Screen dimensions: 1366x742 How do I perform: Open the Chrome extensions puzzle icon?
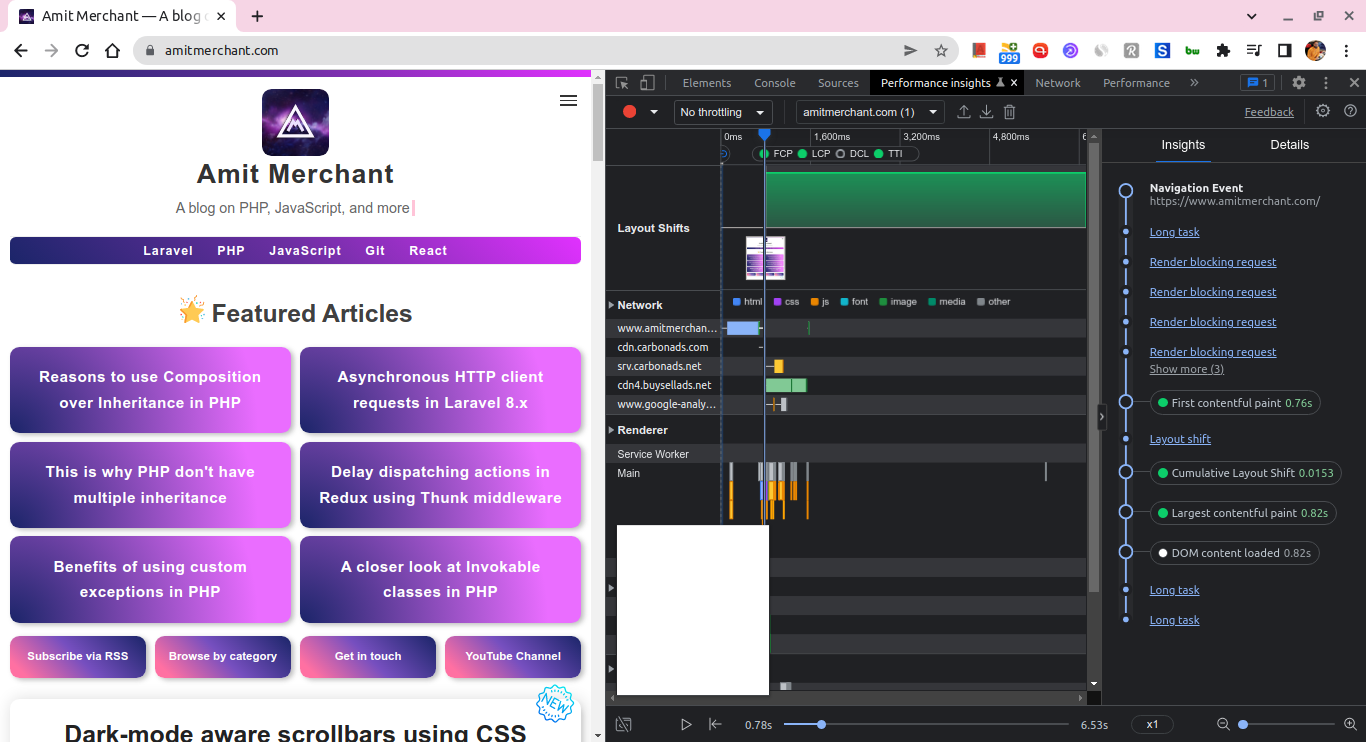coord(1222,50)
